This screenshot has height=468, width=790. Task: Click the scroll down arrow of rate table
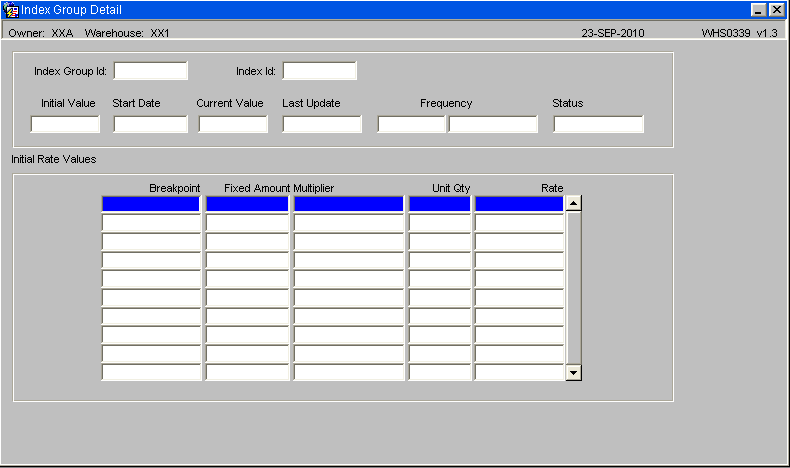(x=573, y=373)
